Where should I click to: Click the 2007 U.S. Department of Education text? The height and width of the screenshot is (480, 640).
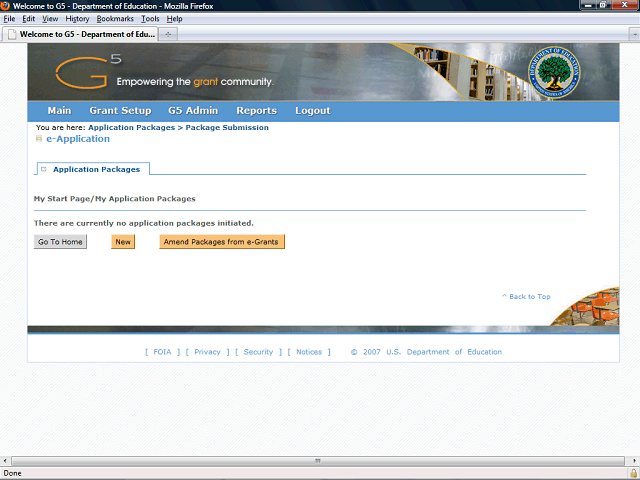[x=426, y=352]
